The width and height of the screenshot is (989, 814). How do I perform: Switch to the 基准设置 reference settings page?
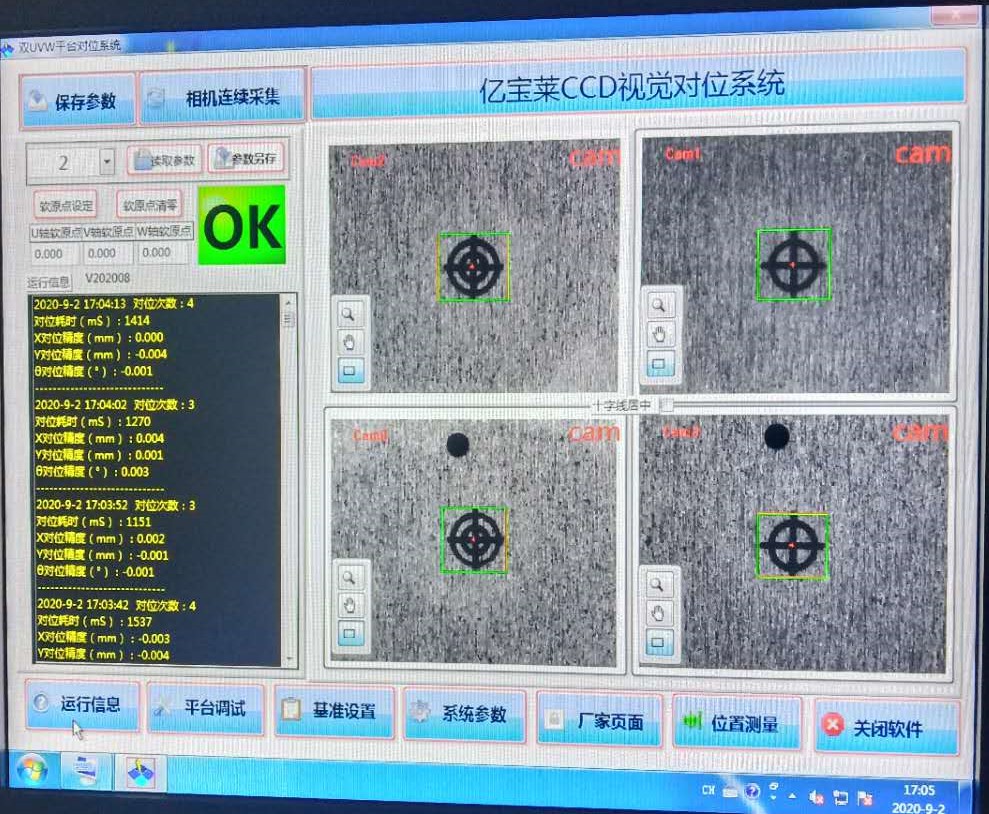click(334, 711)
